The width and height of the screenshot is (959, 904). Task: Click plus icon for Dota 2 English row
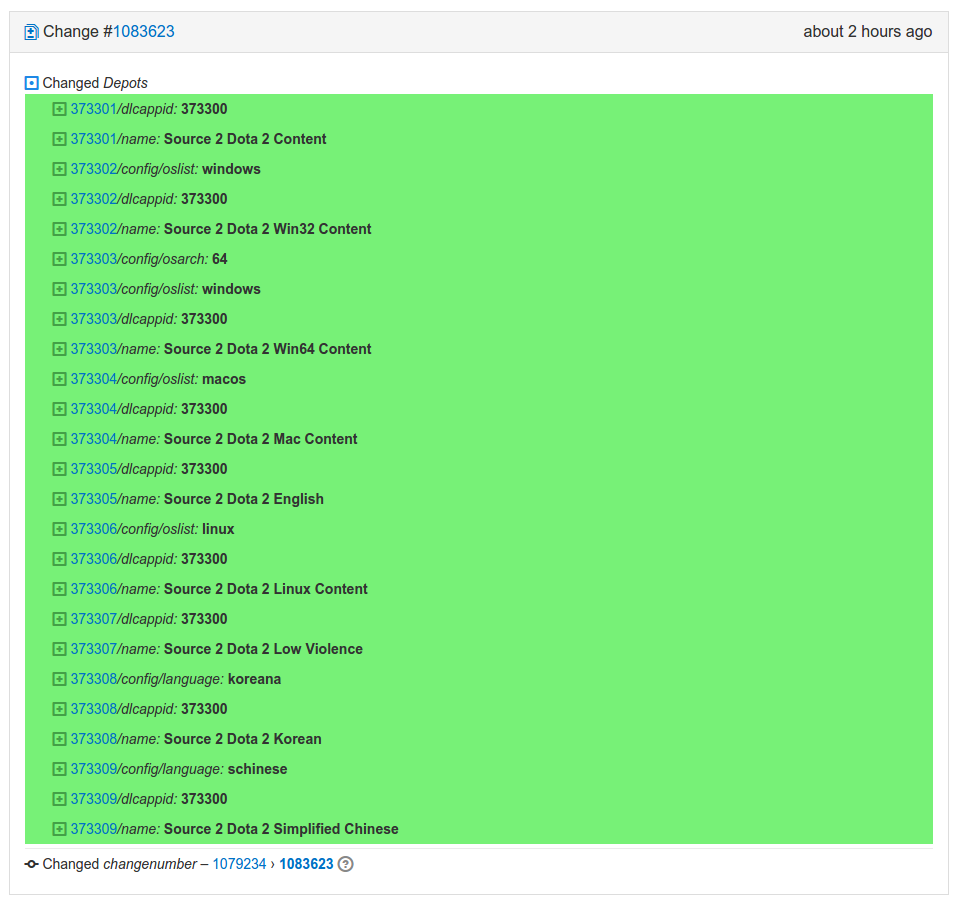(x=59, y=499)
